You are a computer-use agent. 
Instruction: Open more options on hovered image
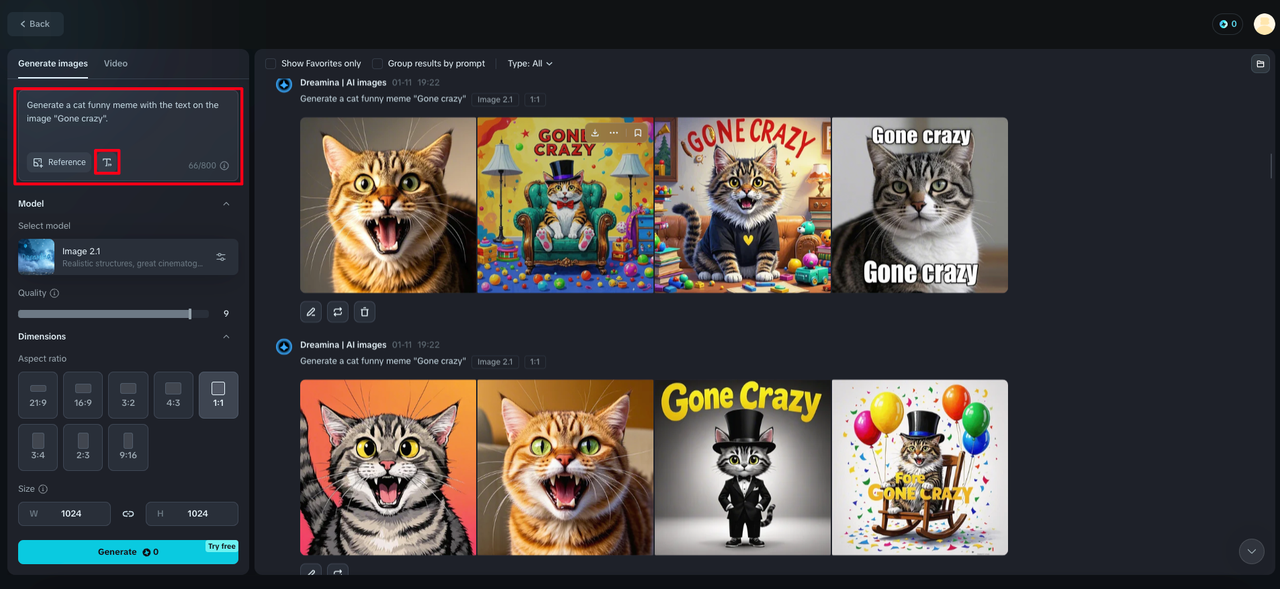pos(614,133)
